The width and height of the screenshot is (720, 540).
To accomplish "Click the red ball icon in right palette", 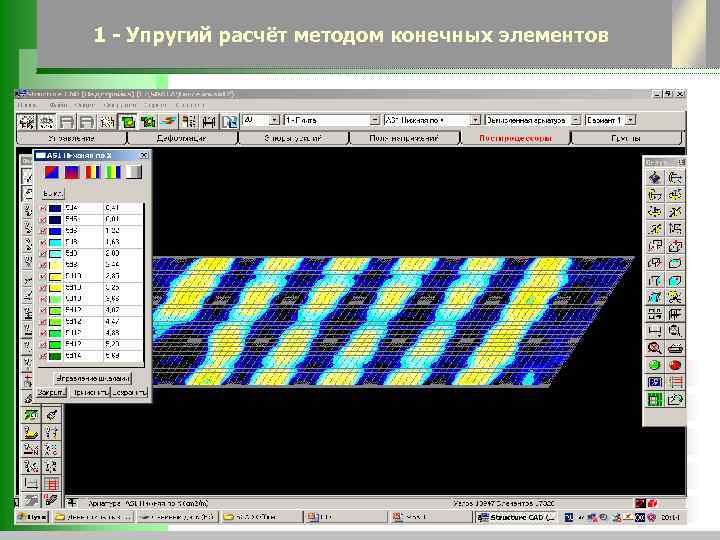I will [675, 365].
